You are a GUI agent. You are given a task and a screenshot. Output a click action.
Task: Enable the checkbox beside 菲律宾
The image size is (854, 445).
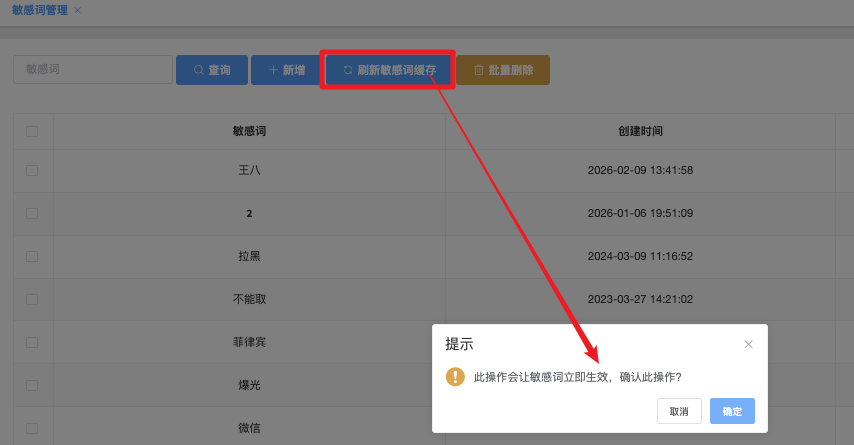point(32,342)
